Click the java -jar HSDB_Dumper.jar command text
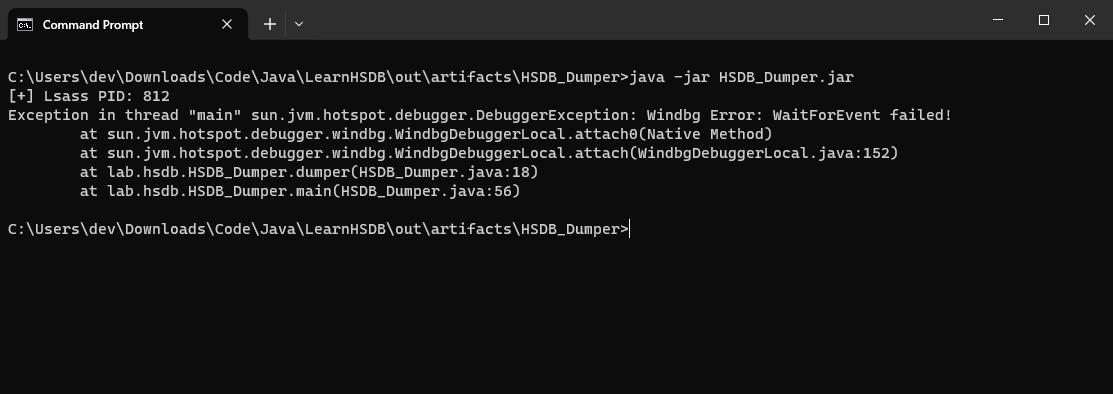This screenshot has height=394, width=1113. 742,77
